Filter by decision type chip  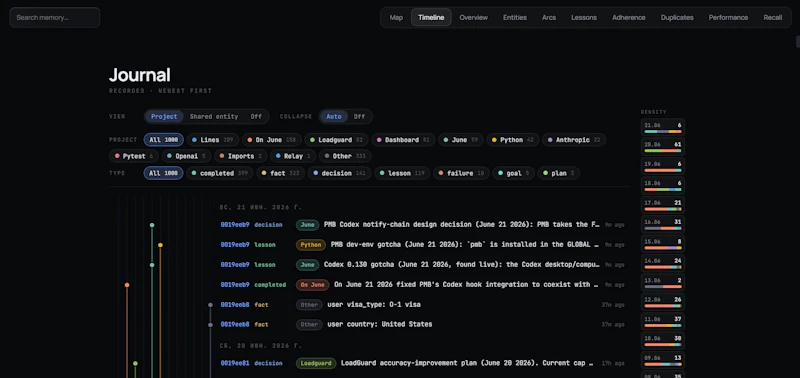[x=339, y=173]
